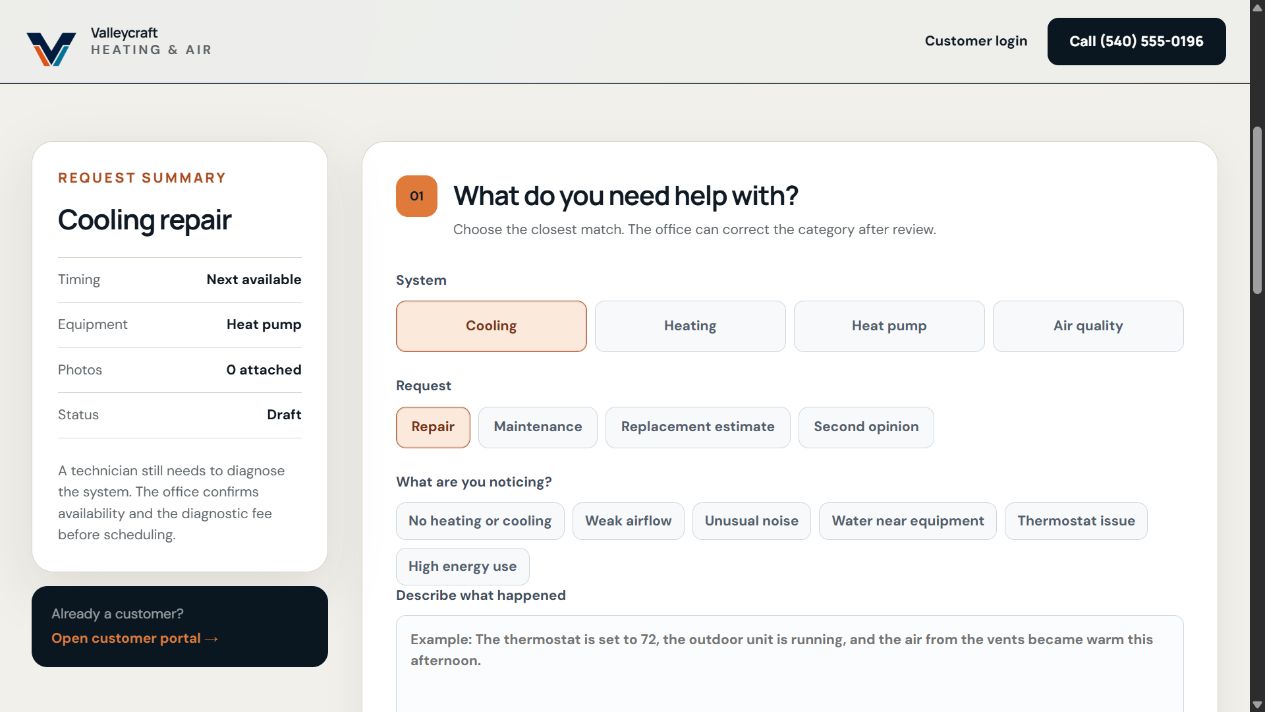The height and width of the screenshot is (712, 1265).
Task: Select the Heating system option
Action: (690, 326)
